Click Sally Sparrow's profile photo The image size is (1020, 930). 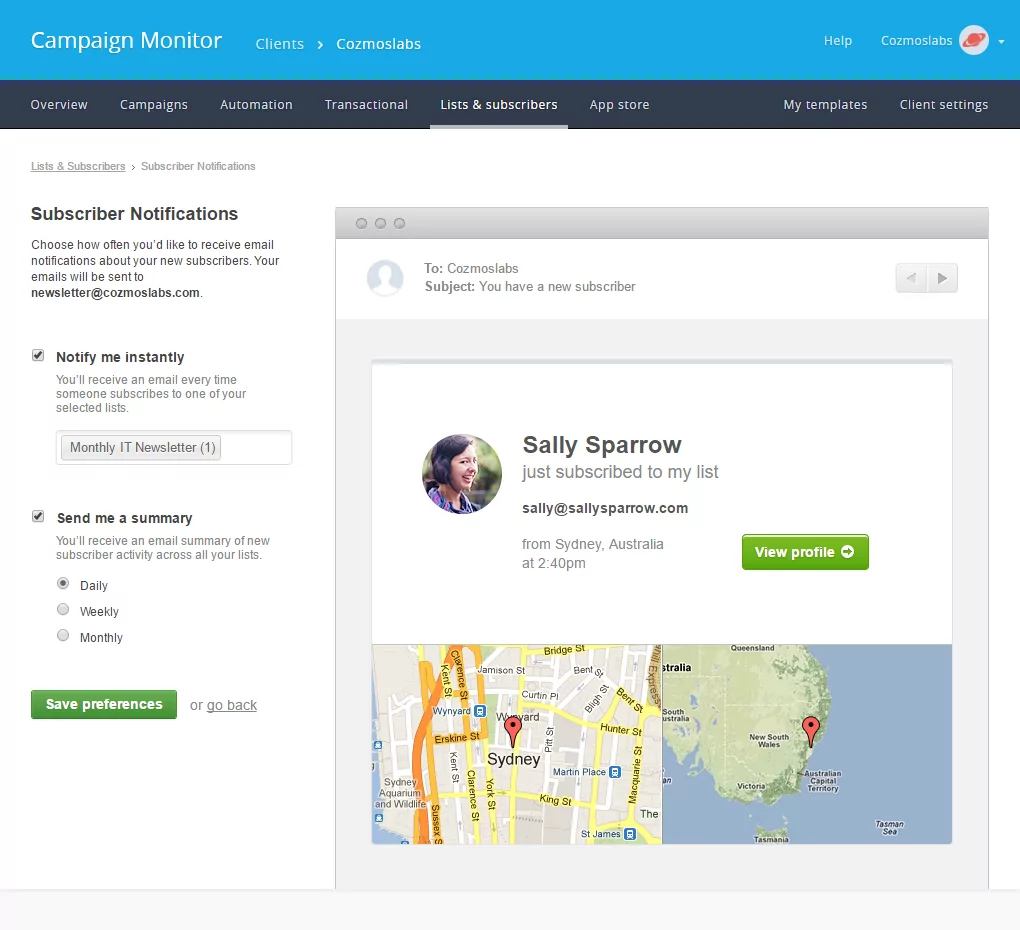(x=462, y=474)
